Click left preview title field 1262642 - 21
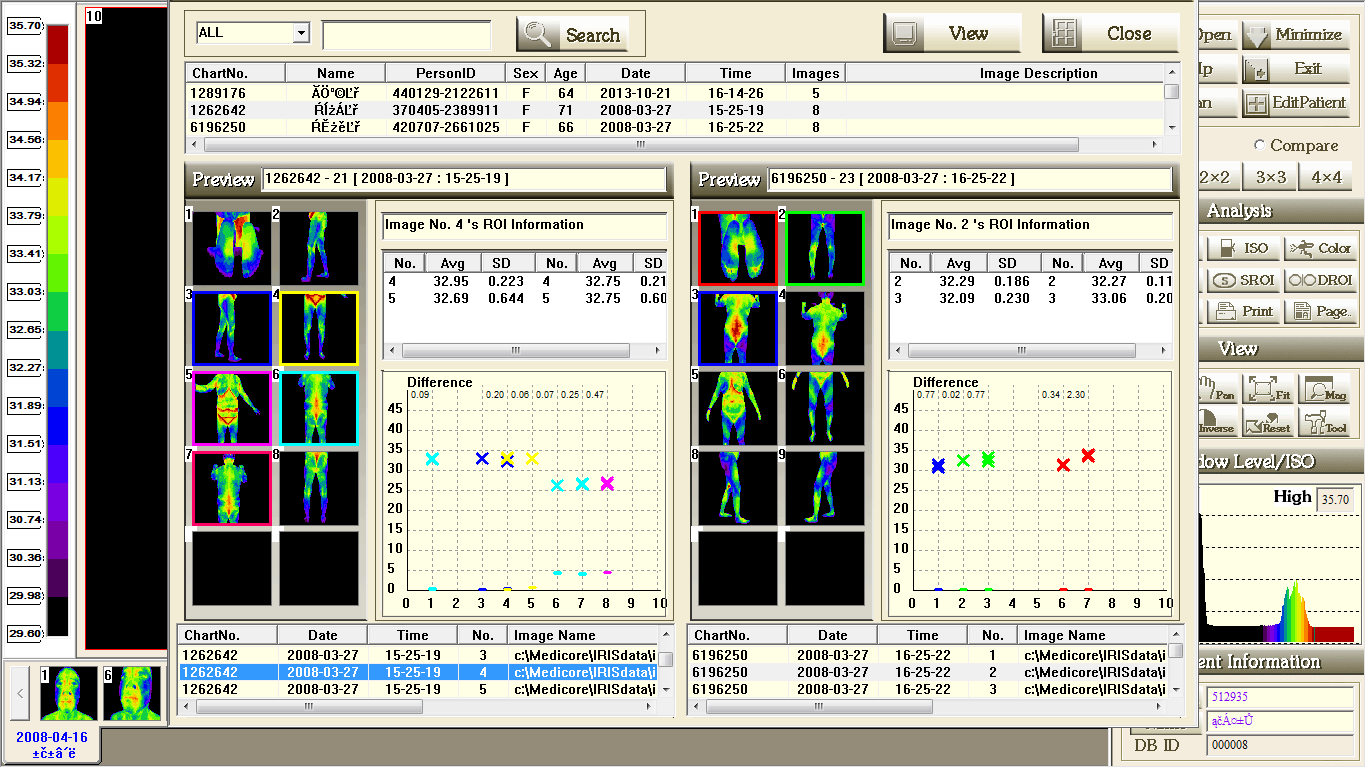Image resolution: width=1366 pixels, height=768 pixels. tap(463, 179)
